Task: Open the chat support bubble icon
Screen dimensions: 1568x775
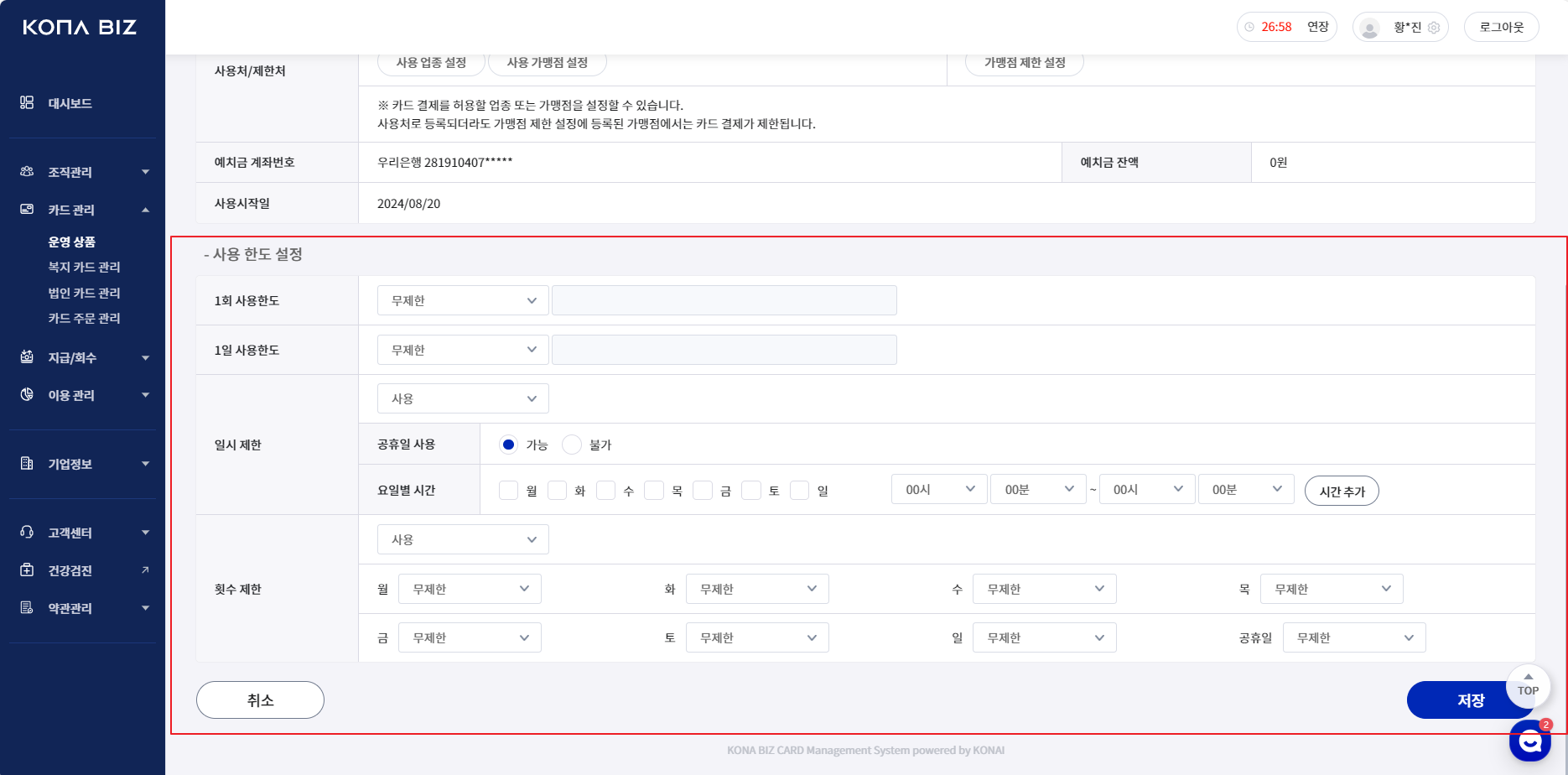Action: pyautogui.click(x=1530, y=741)
